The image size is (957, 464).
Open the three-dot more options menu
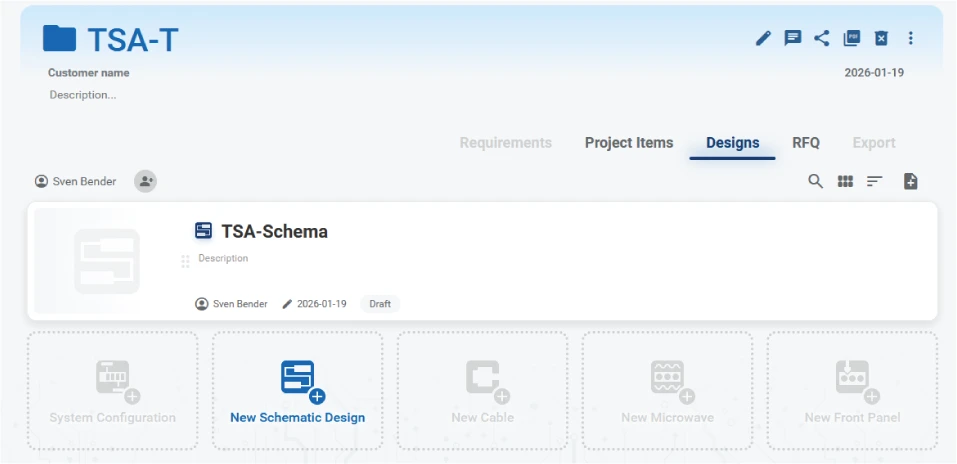[x=910, y=38]
